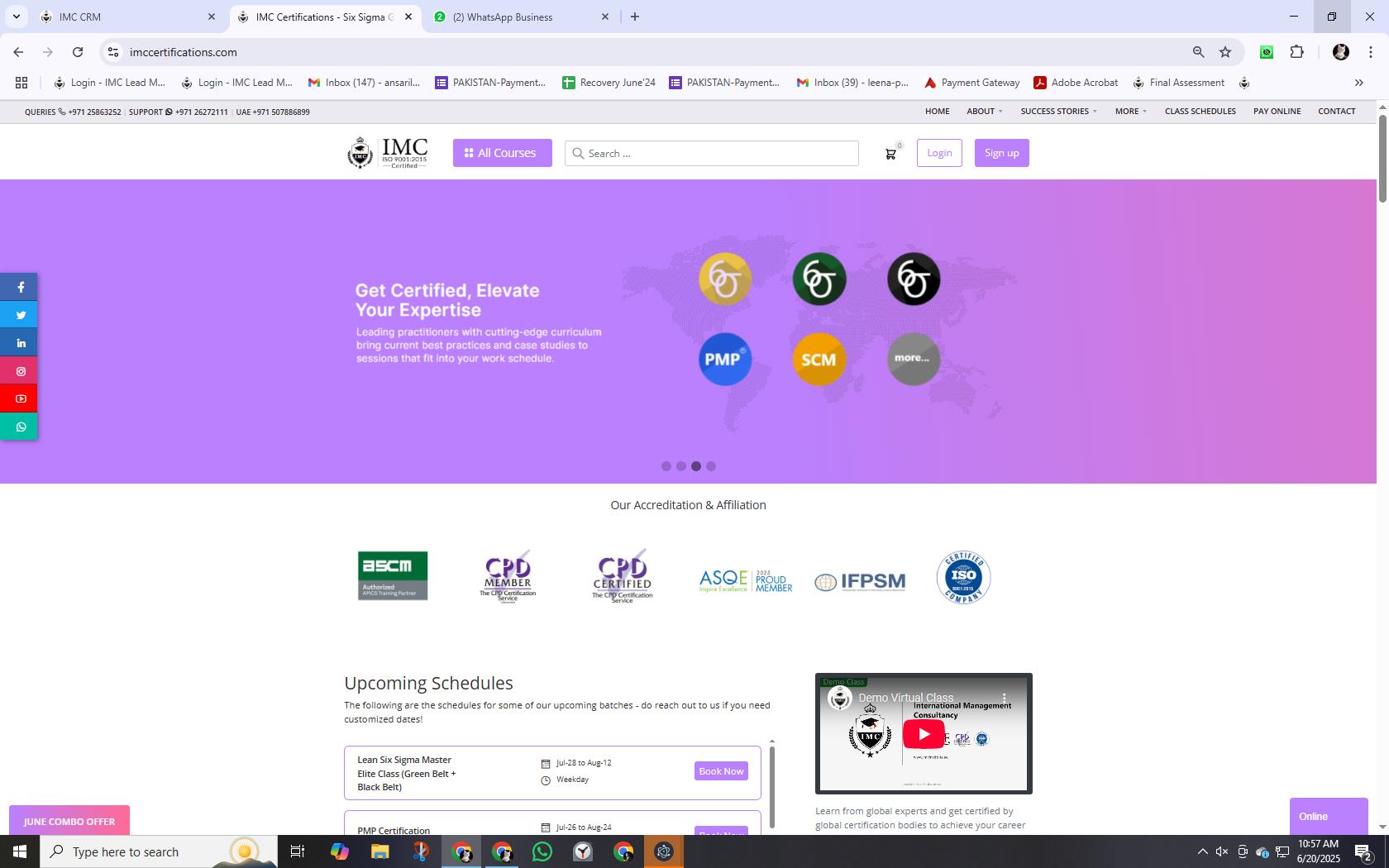Expand the MORE dropdown menu
The height and width of the screenshot is (868, 1389).
[x=1130, y=112]
